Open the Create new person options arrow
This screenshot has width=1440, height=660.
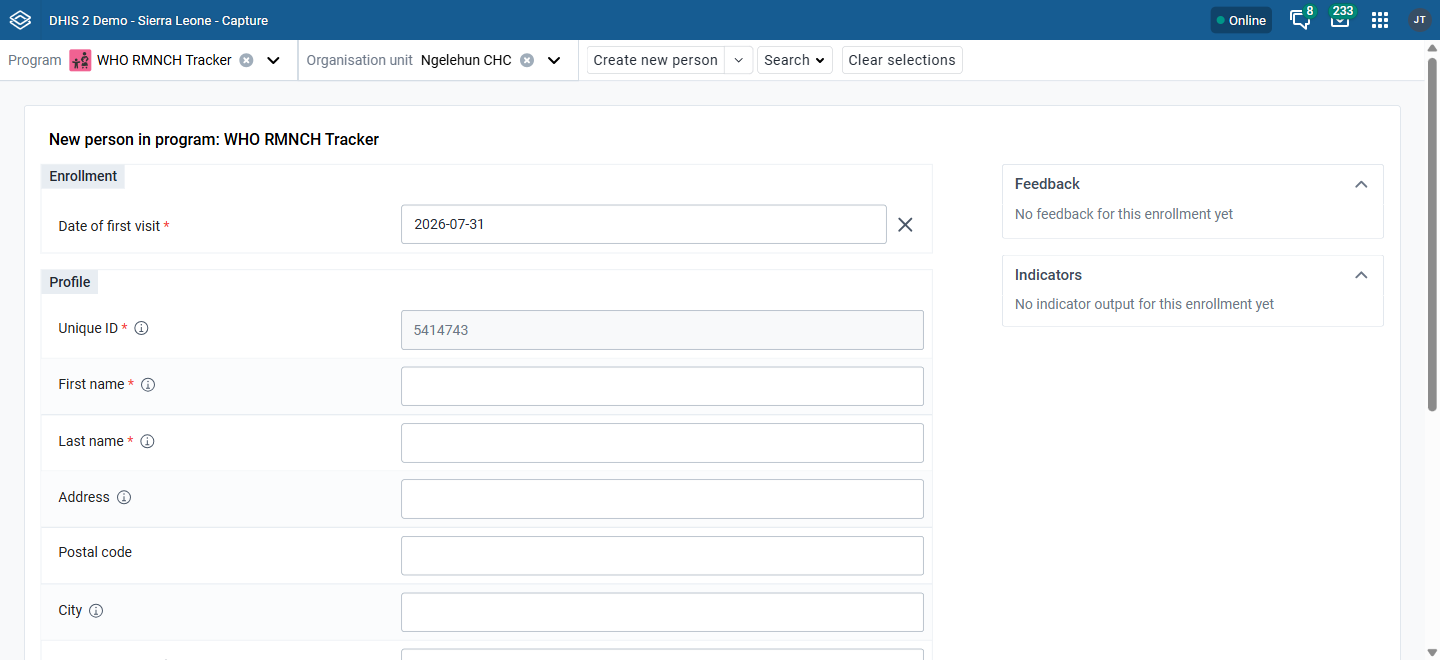click(x=738, y=60)
